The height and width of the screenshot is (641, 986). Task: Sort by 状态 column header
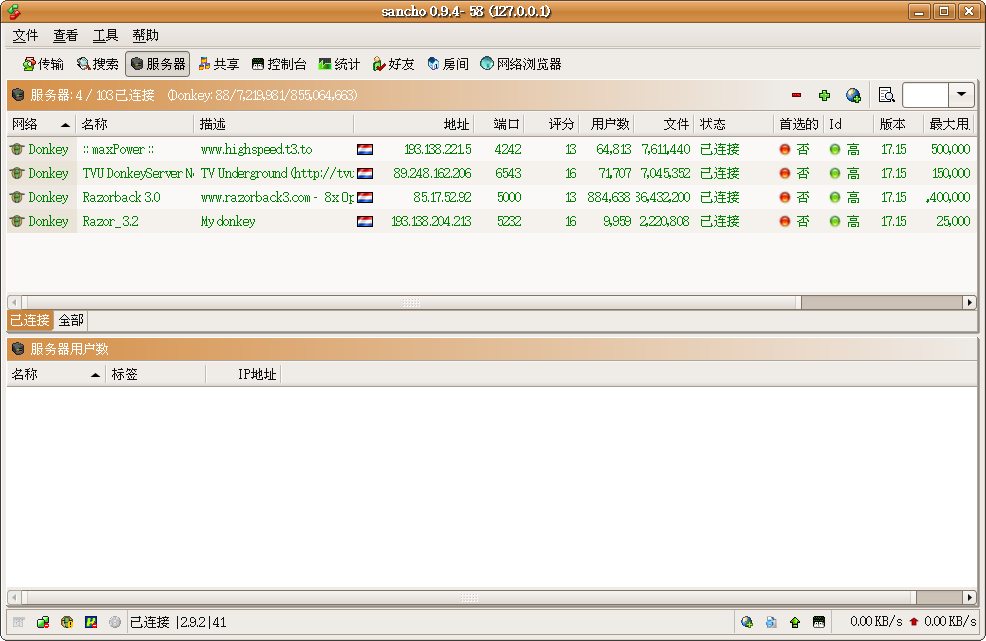click(733, 125)
